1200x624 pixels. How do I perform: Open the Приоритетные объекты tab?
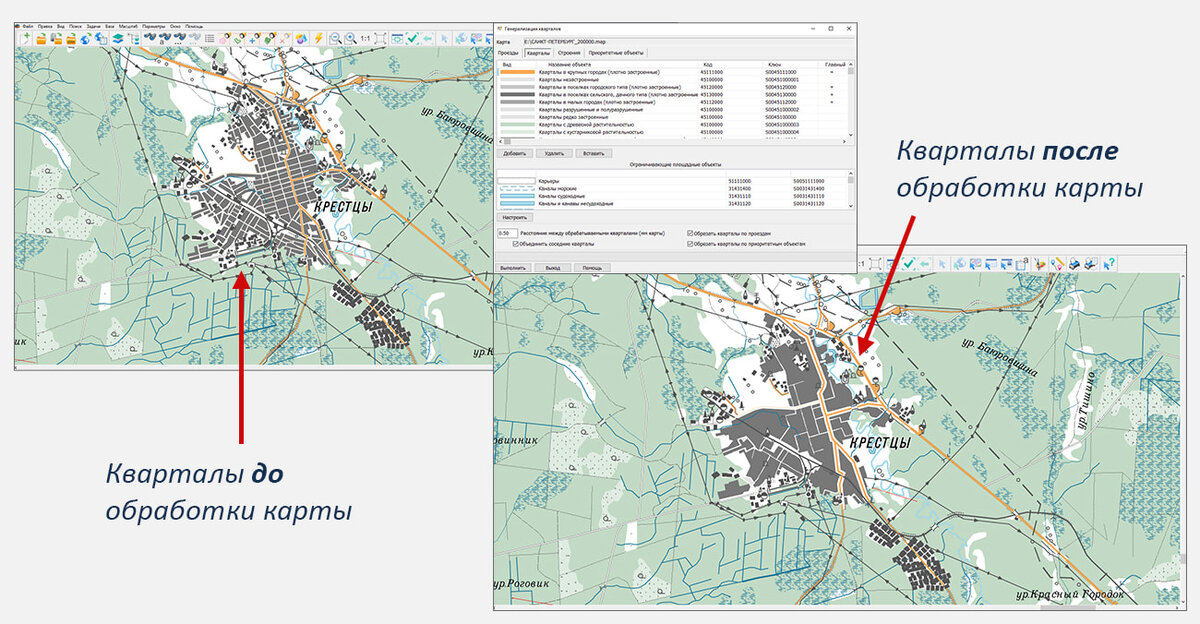click(x=616, y=53)
